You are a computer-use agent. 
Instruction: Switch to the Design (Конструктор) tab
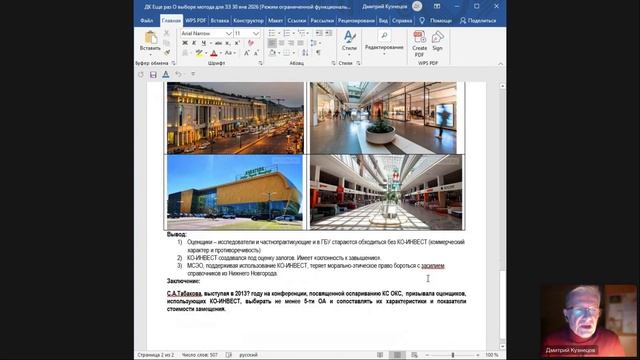(248, 20)
